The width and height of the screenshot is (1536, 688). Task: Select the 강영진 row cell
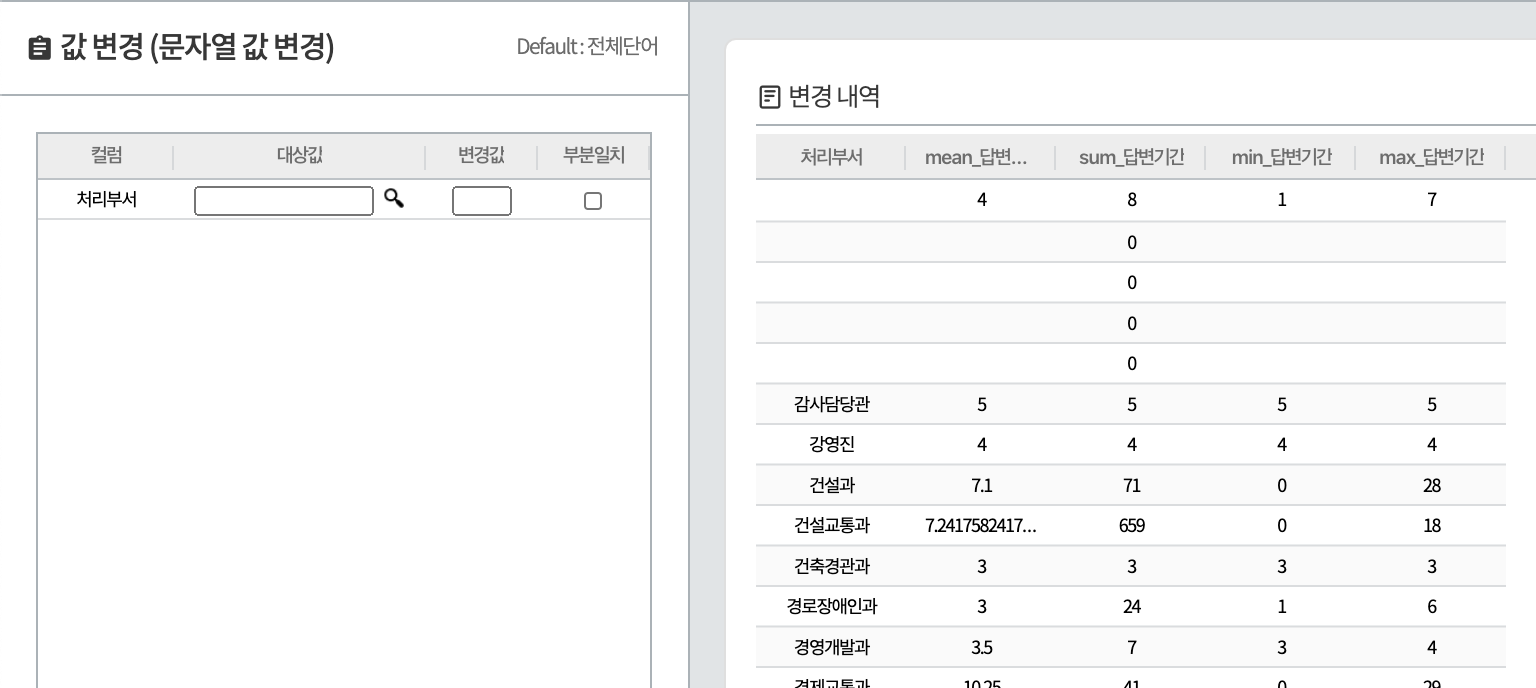pyautogui.click(x=832, y=445)
